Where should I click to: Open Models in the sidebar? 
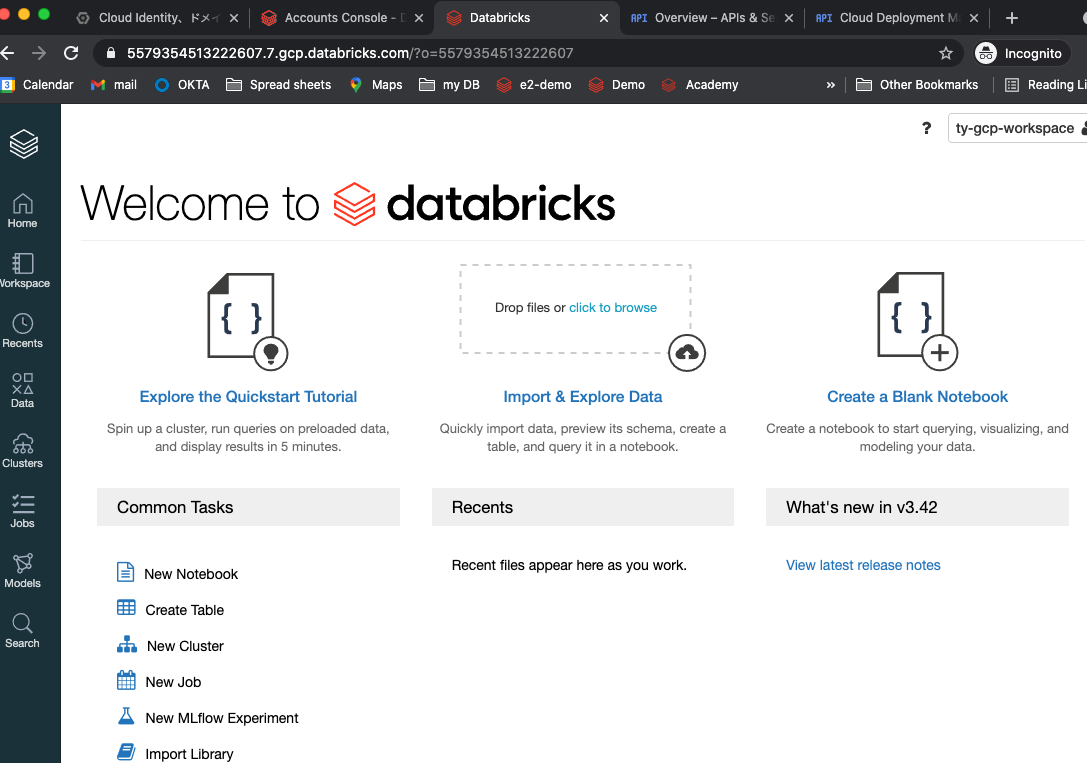[22, 570]
